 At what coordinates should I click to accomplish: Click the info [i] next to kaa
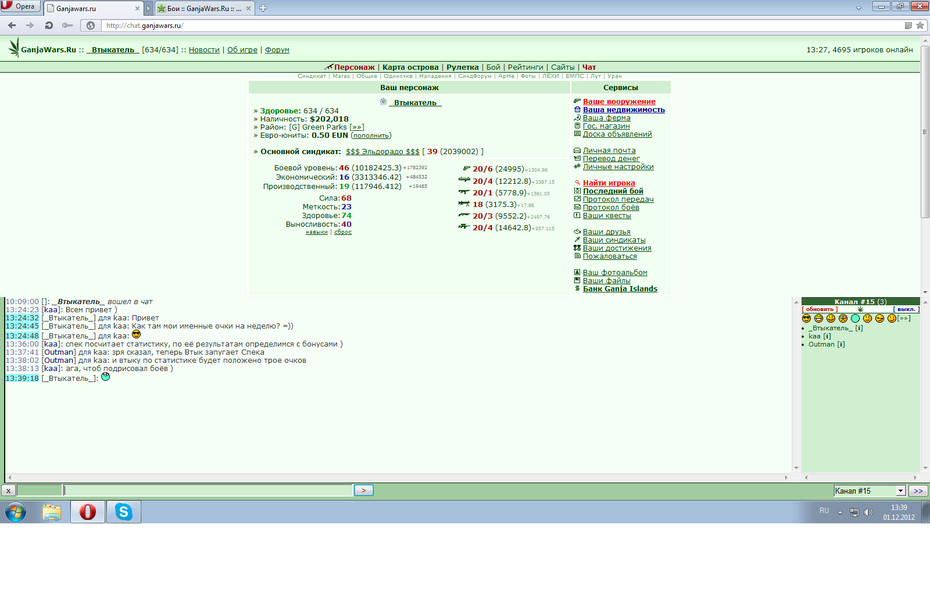click(827, 336)
